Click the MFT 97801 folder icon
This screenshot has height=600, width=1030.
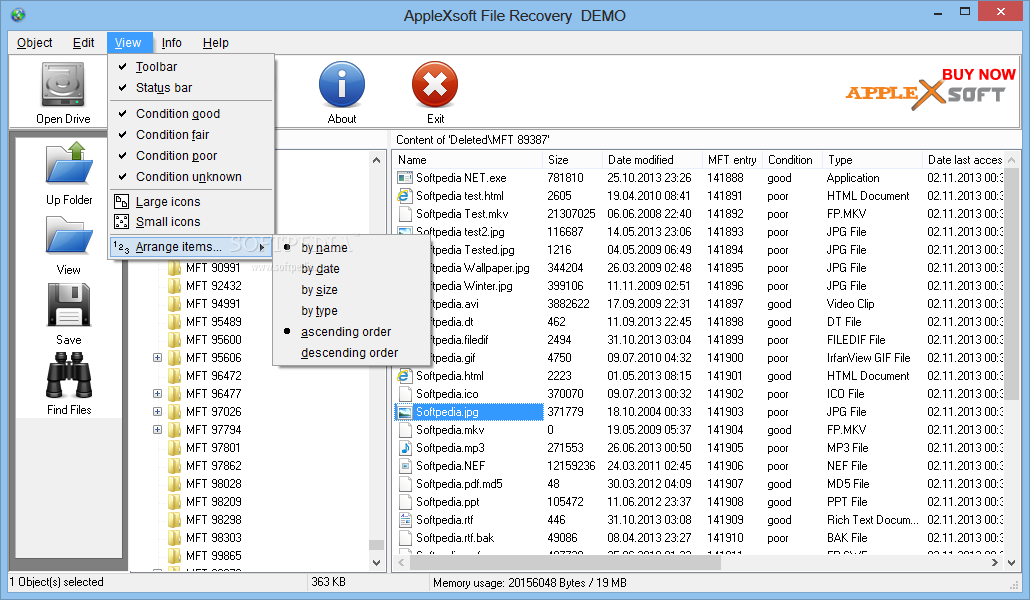point(174,448)
